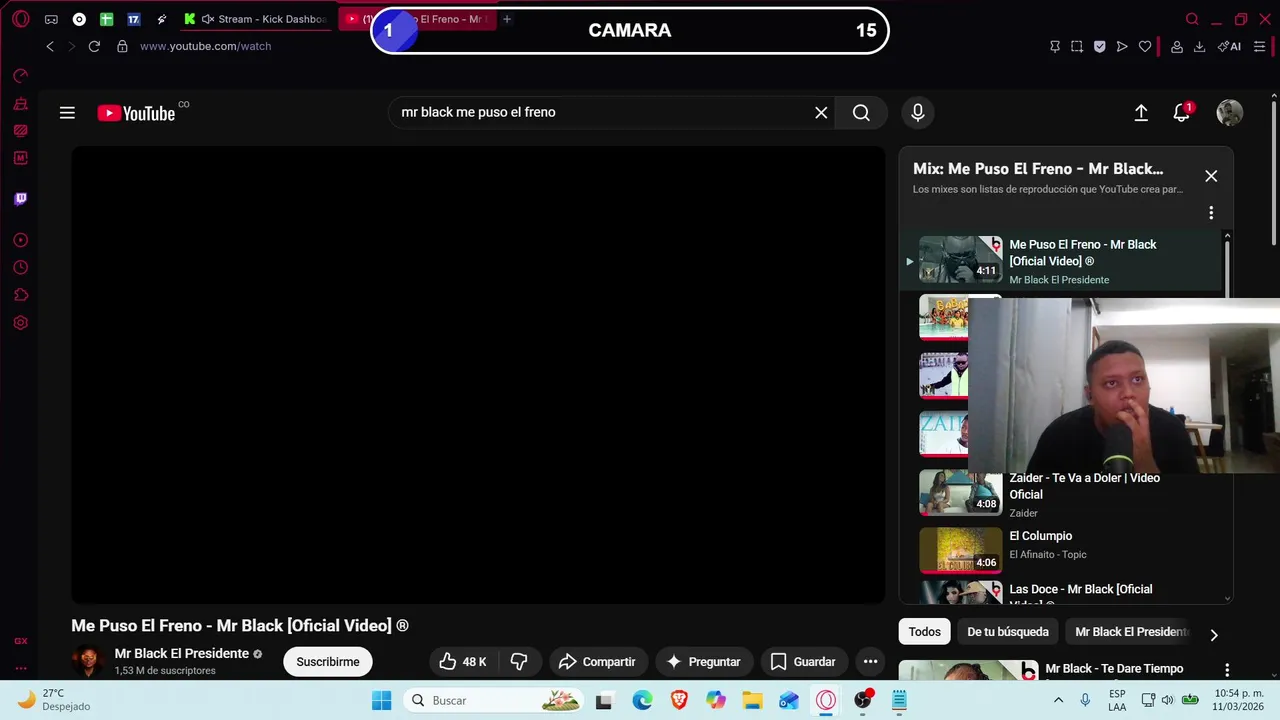This screenshot has width=1280, height=720.
Task: Subscribe with the Suscribirme button
Action: point(328,662)
